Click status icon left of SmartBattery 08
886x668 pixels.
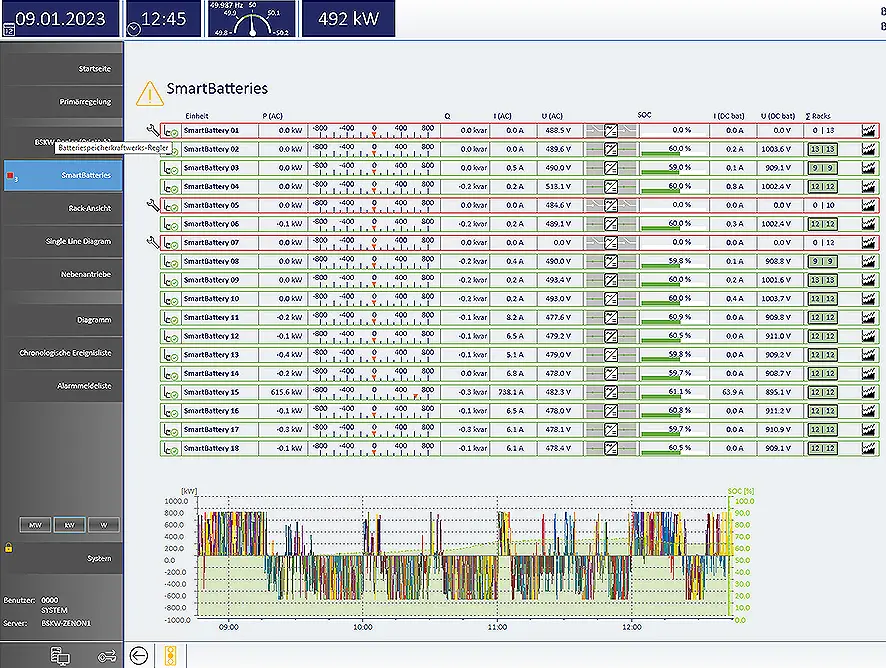(171, 262)
